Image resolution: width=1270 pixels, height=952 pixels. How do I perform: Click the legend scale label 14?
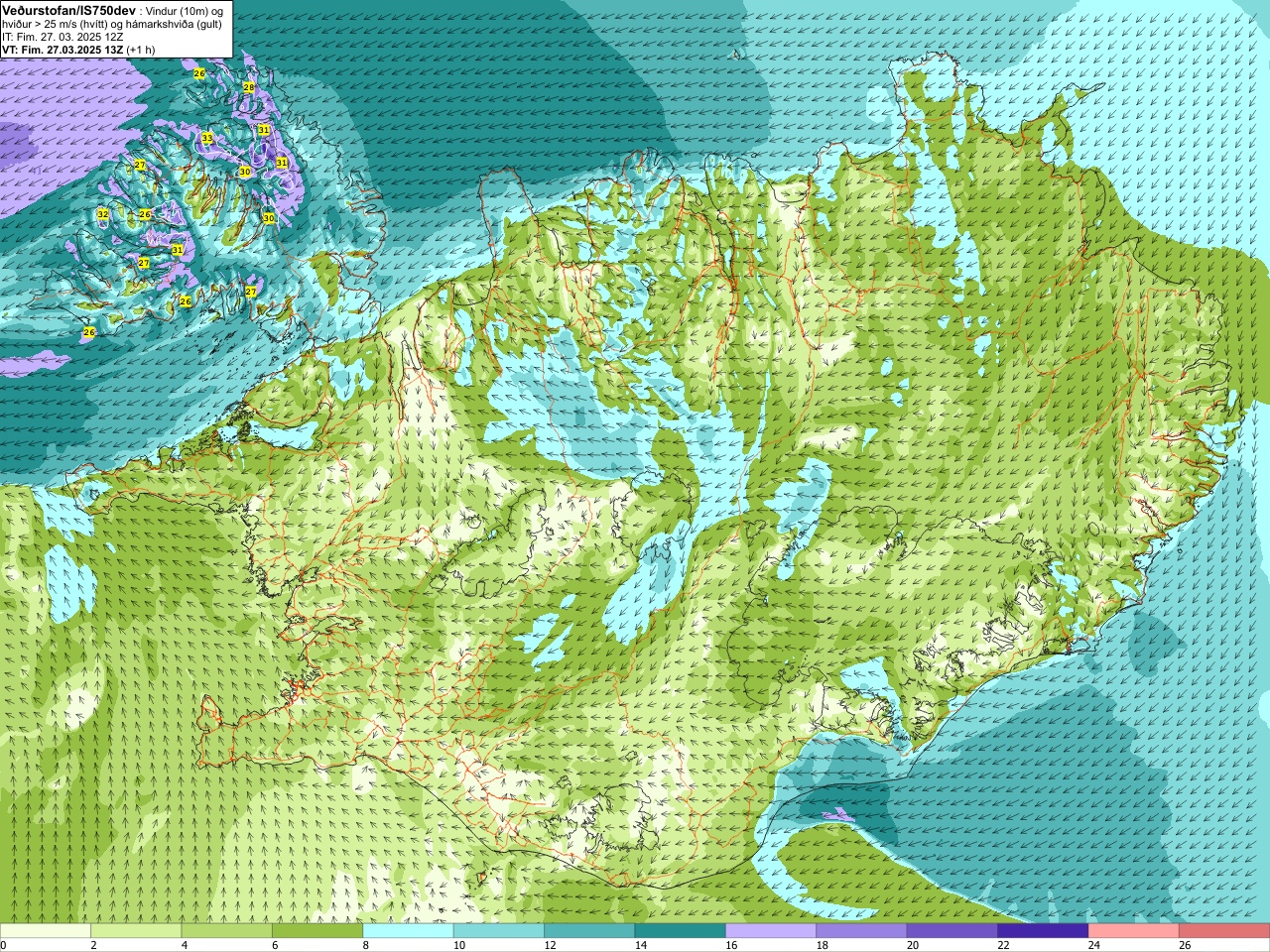(x=641, y=945)
